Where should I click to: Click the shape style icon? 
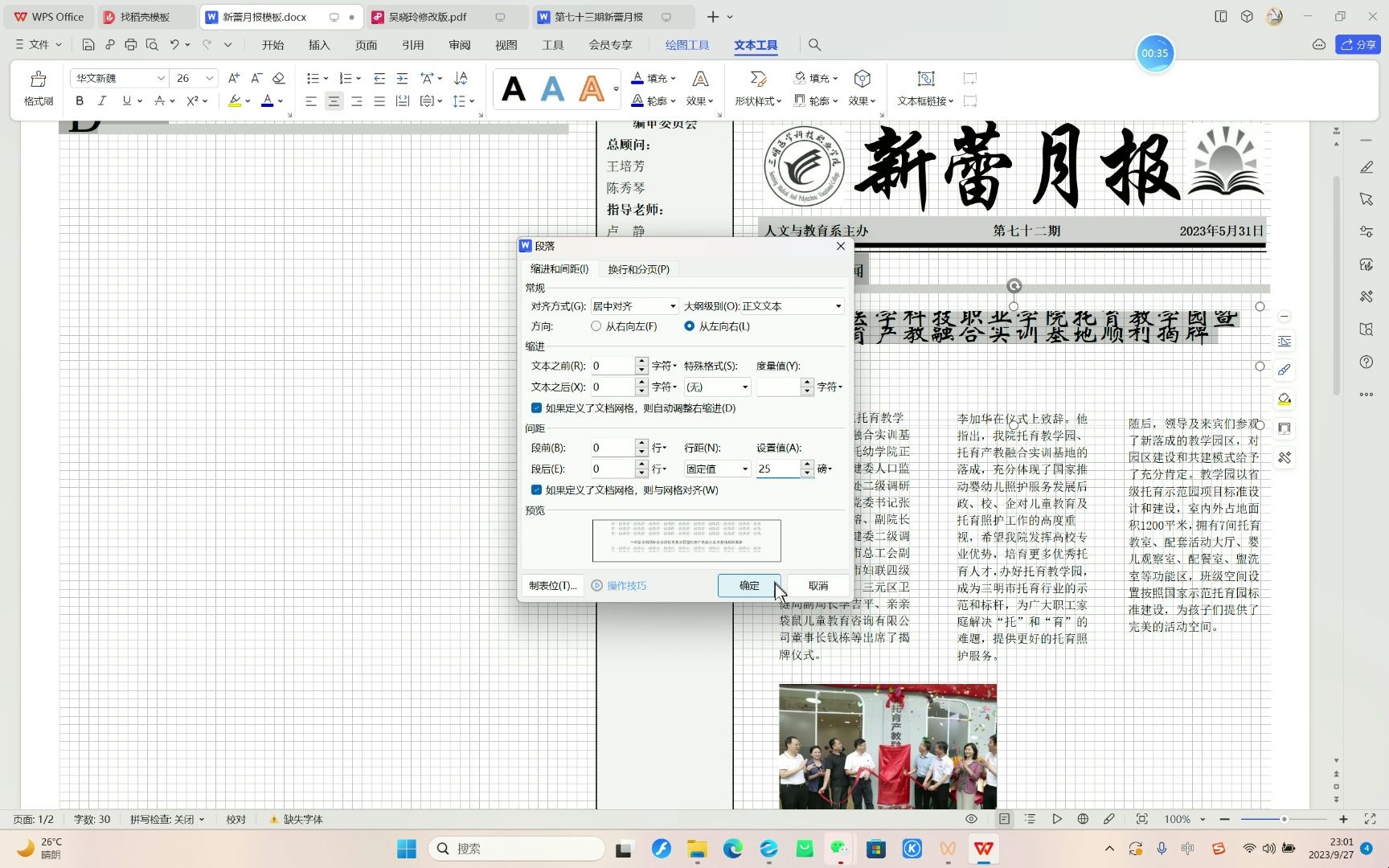pos(758,78)
